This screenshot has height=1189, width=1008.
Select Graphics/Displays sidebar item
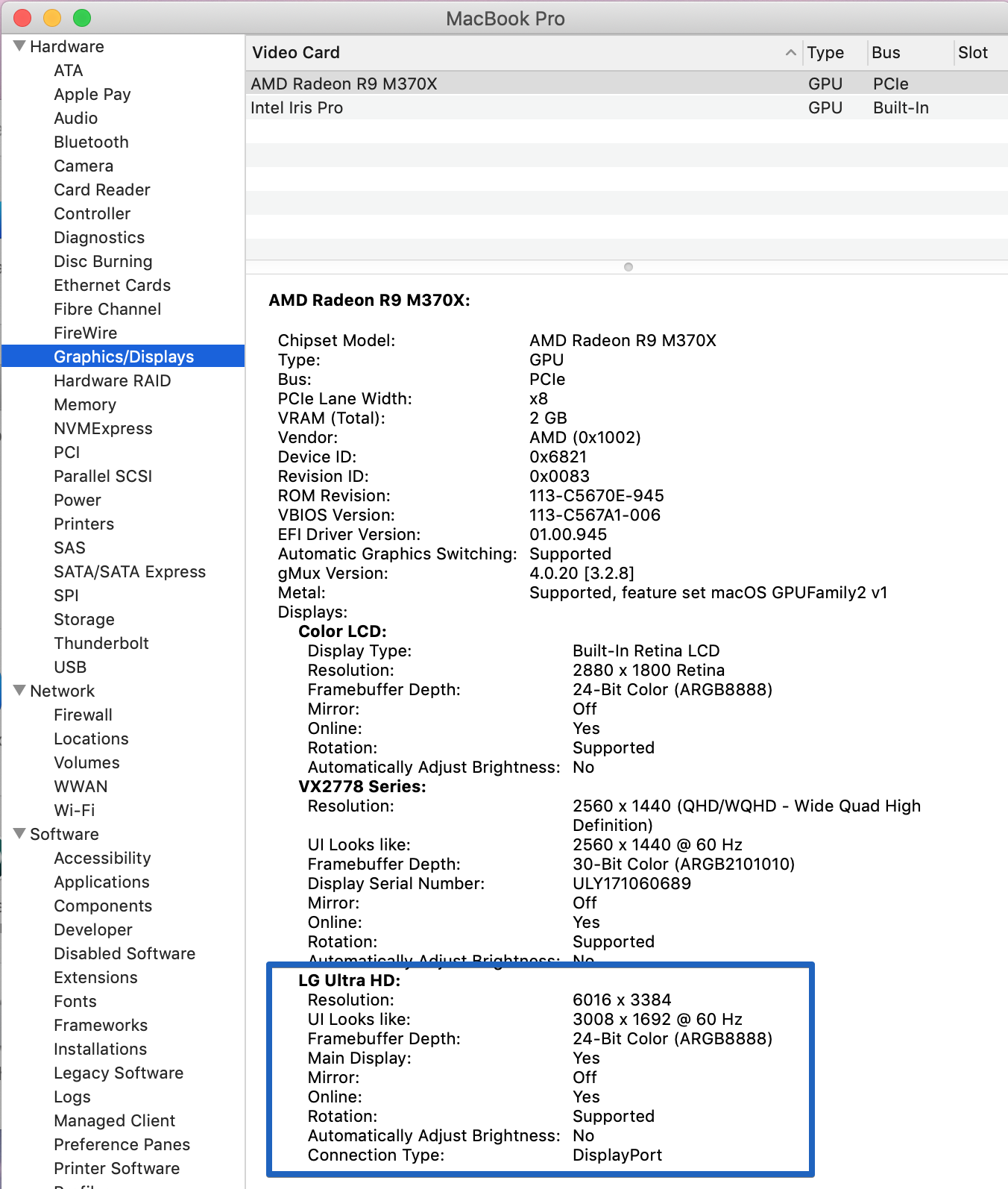coord(124,357)
